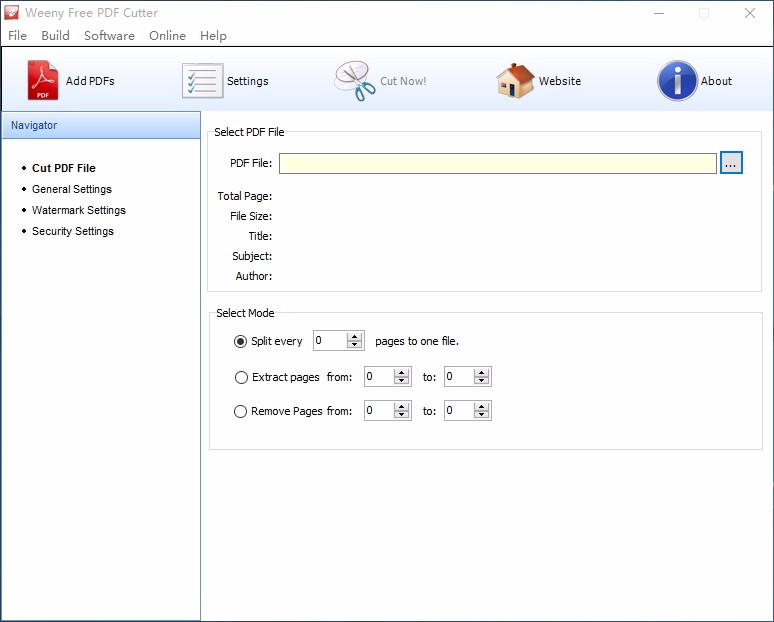Open the File menu
The width and height of the screenshot is (774, 622).
coord(17,36)
